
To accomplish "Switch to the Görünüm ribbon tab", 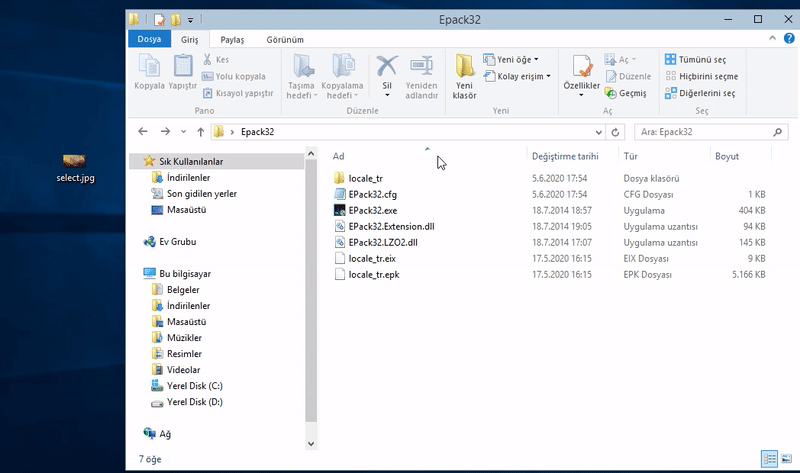I will [x=285, y=39].
